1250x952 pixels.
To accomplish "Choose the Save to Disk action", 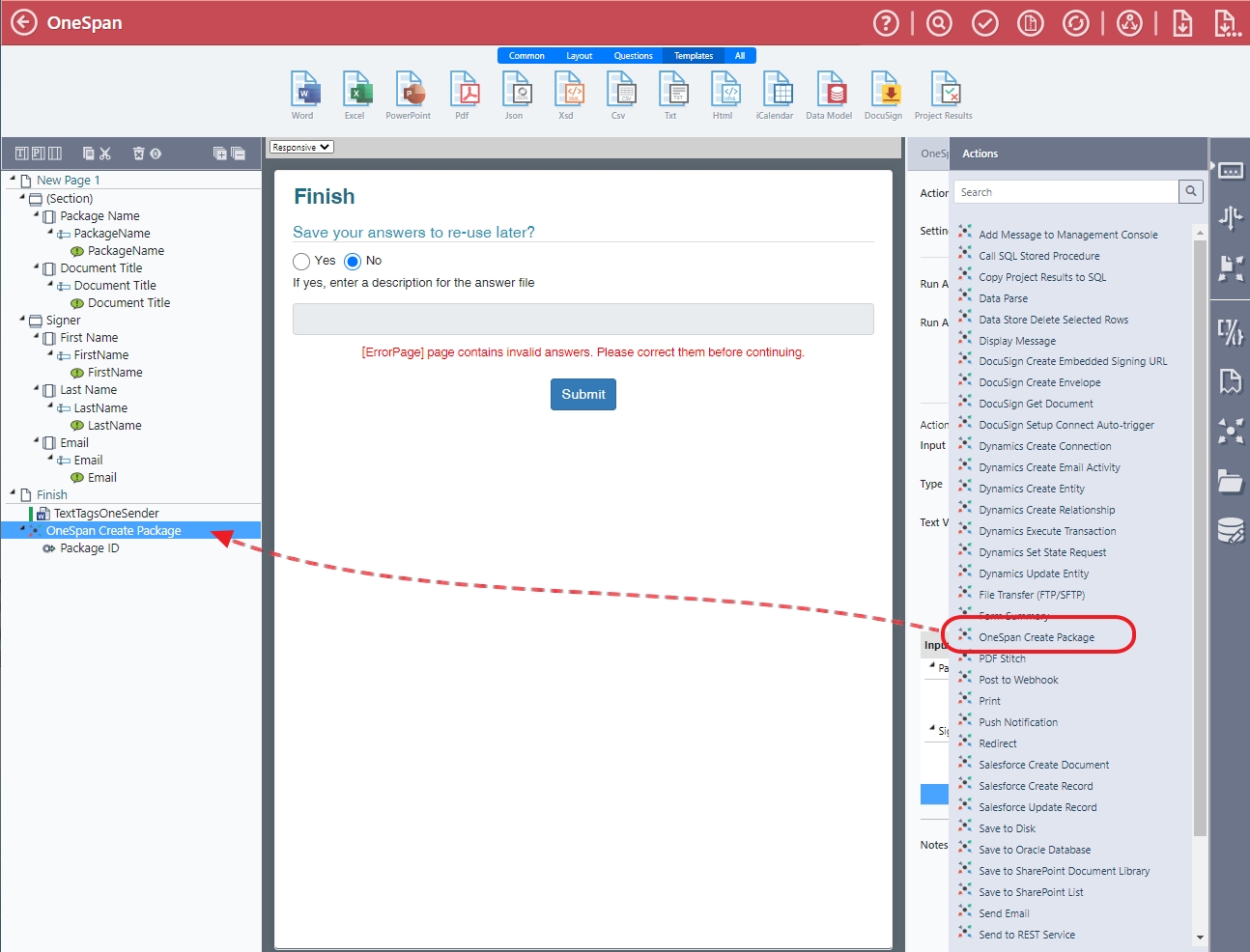I will point(1007,828).
